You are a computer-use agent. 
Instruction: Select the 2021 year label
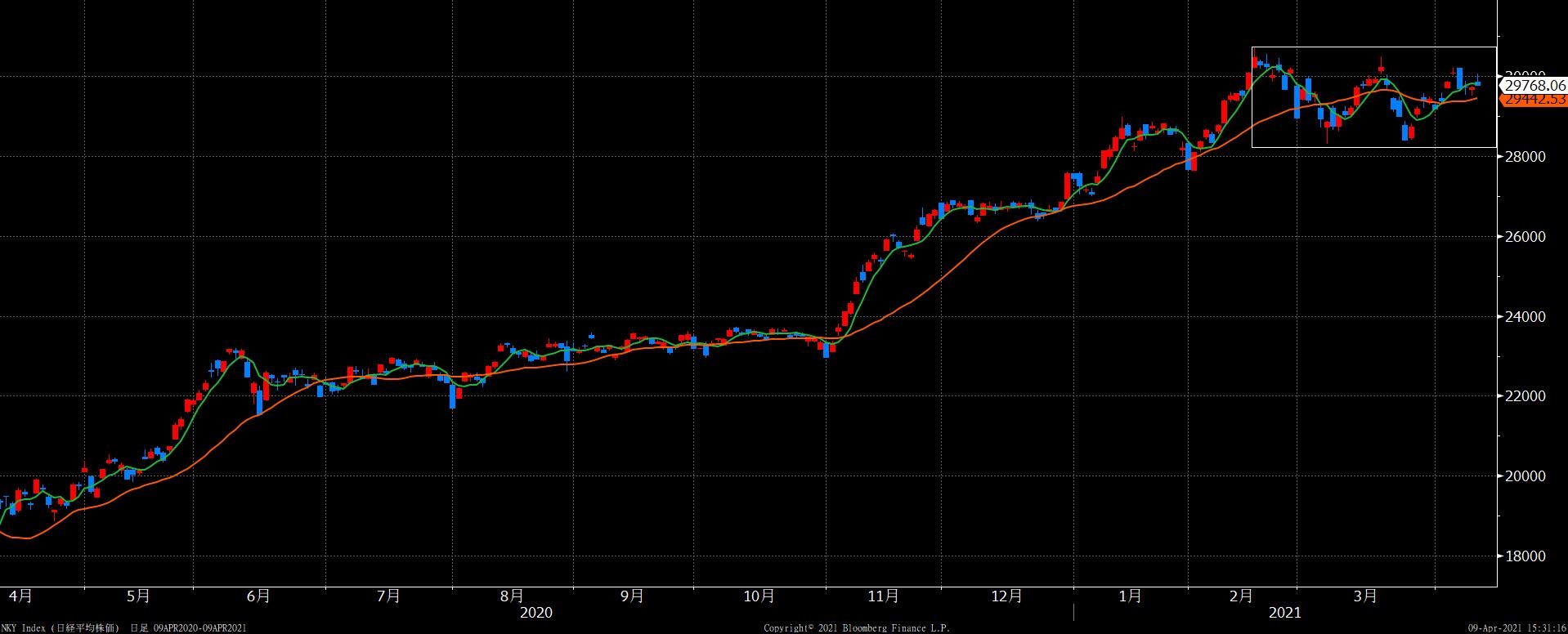coord(1284,613)
